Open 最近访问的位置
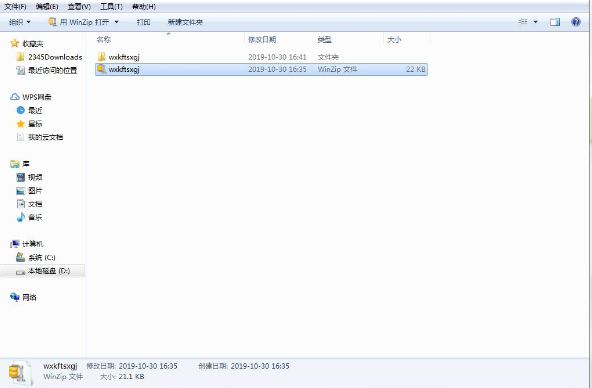Screen dimensions: 592x388 point(52,70)
